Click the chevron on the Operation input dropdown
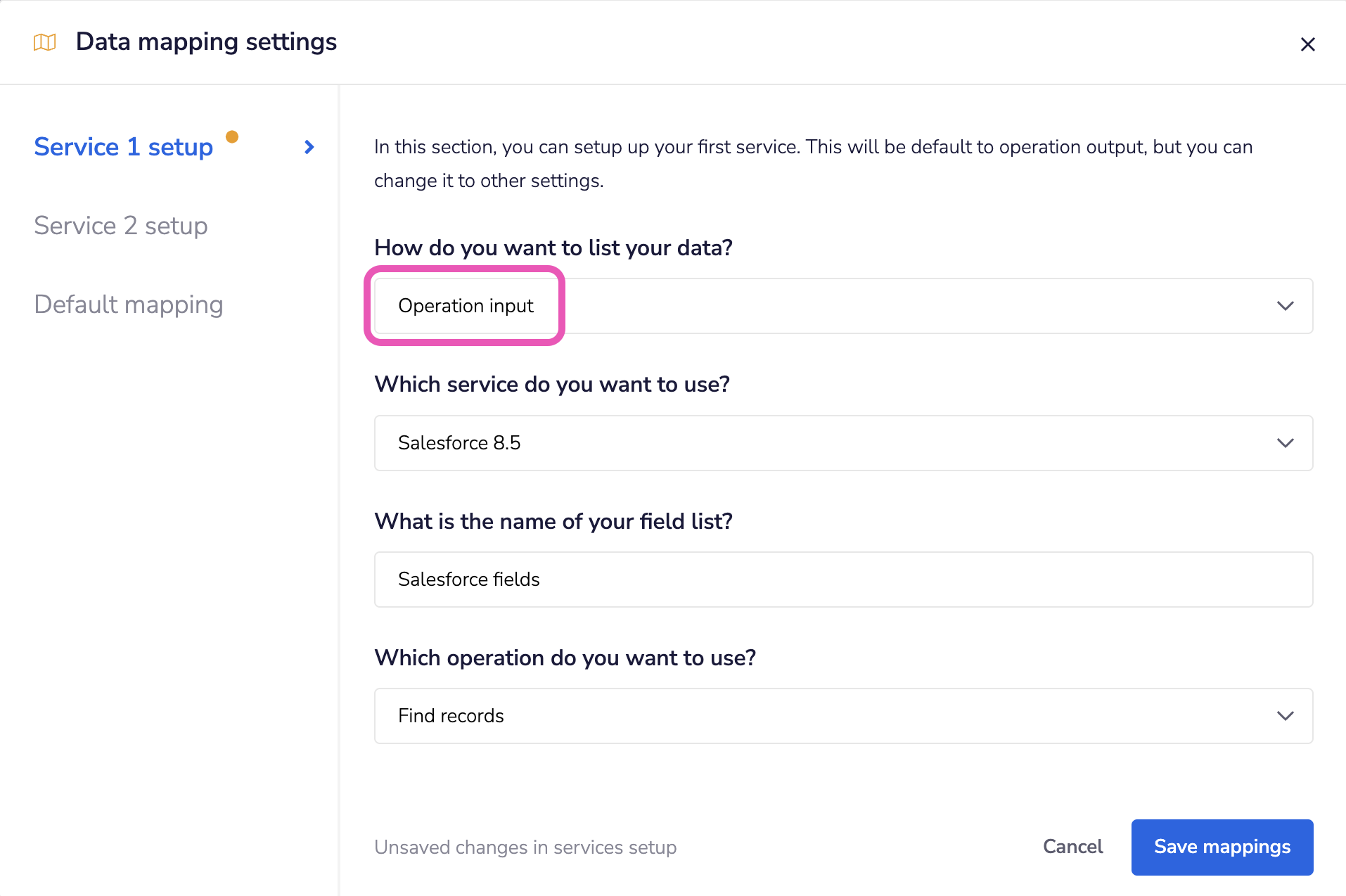The width and height of the screenshot is (1346, 896). 1285,306
